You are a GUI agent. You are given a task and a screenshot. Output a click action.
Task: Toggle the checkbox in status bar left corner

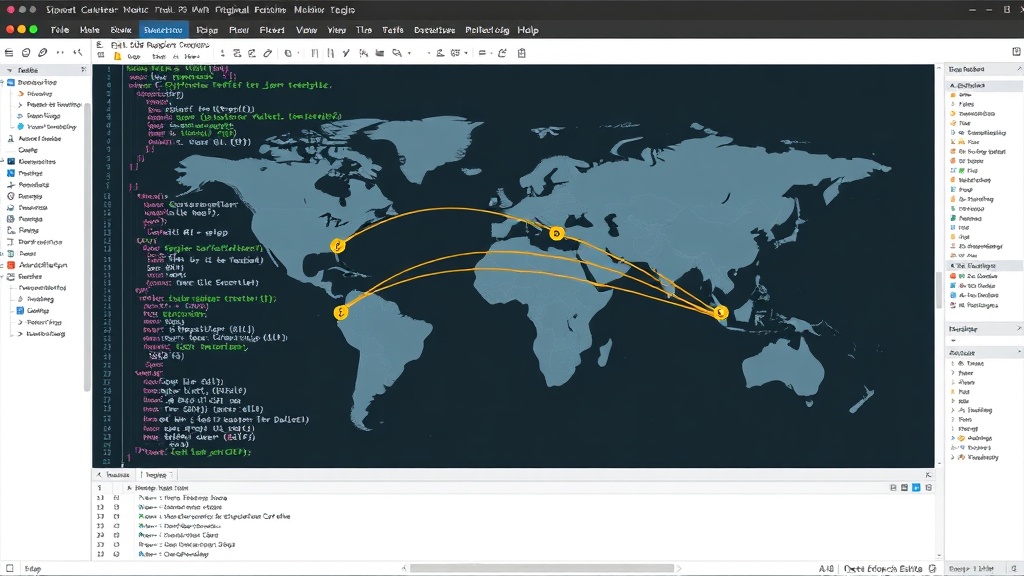pos(10,568)
